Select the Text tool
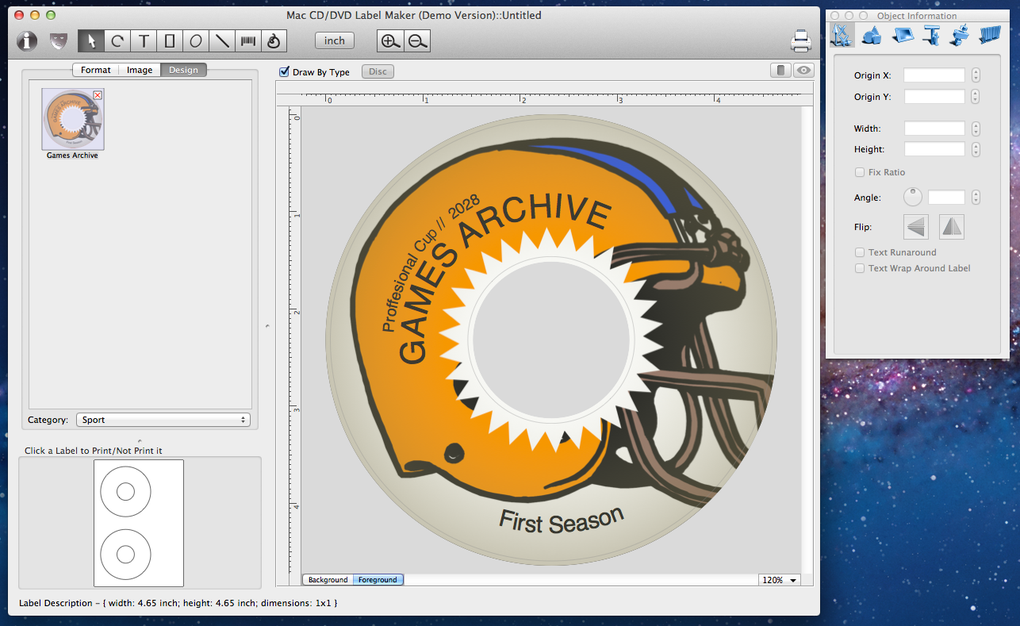1020x626 pixels. click(x=143, y=41)
